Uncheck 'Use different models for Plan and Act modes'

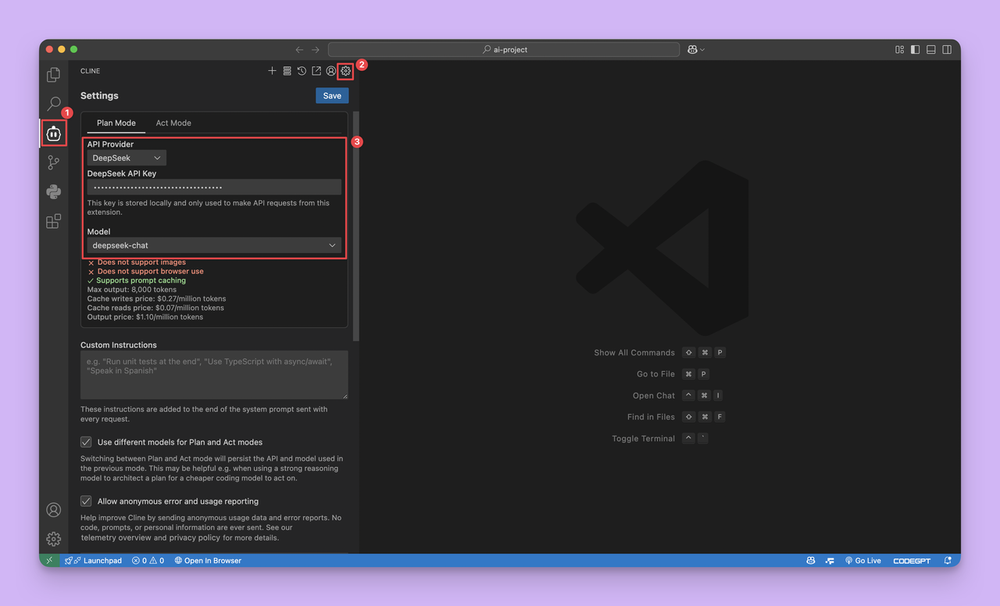click(86, 441)
